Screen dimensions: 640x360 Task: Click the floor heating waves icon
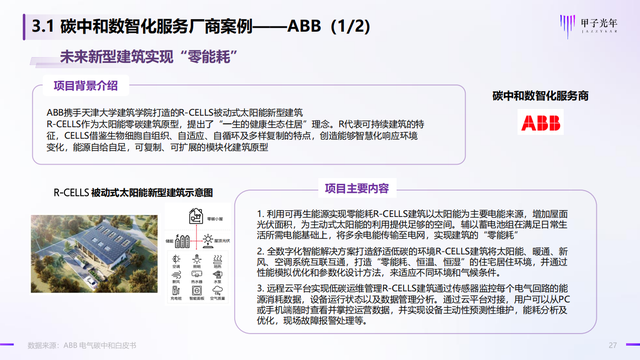tap(218, 259)
